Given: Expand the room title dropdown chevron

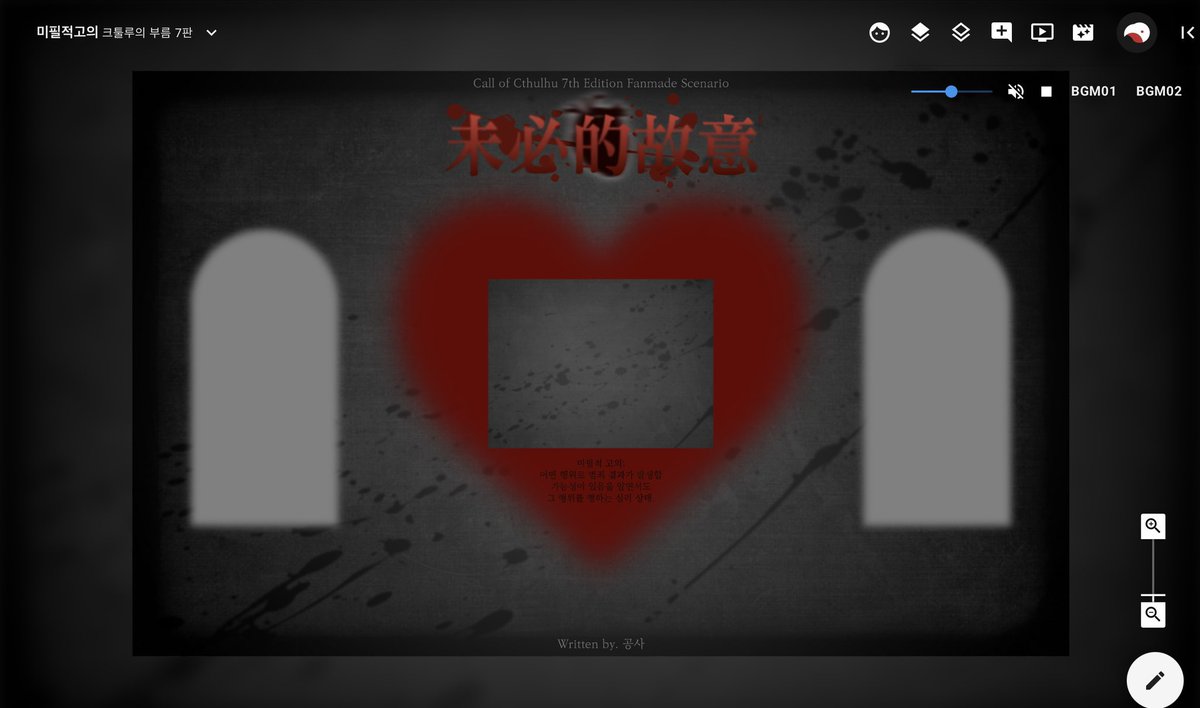Looking at the screenshot, I should pyautogui.click(x=211, y=32).
